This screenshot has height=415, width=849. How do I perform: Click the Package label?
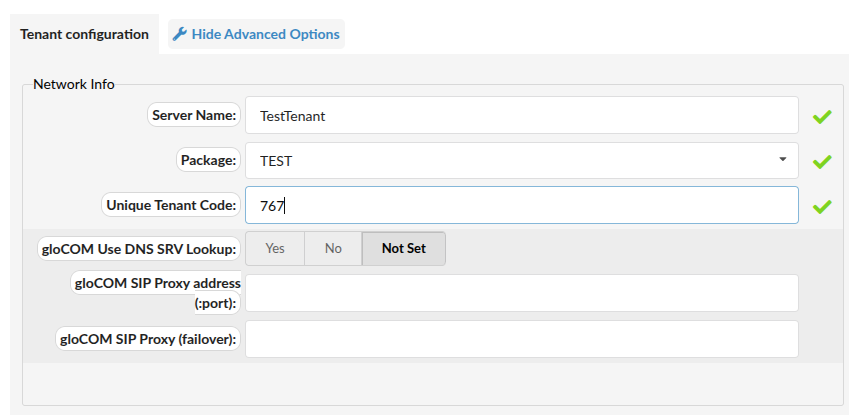pos(208,160)
